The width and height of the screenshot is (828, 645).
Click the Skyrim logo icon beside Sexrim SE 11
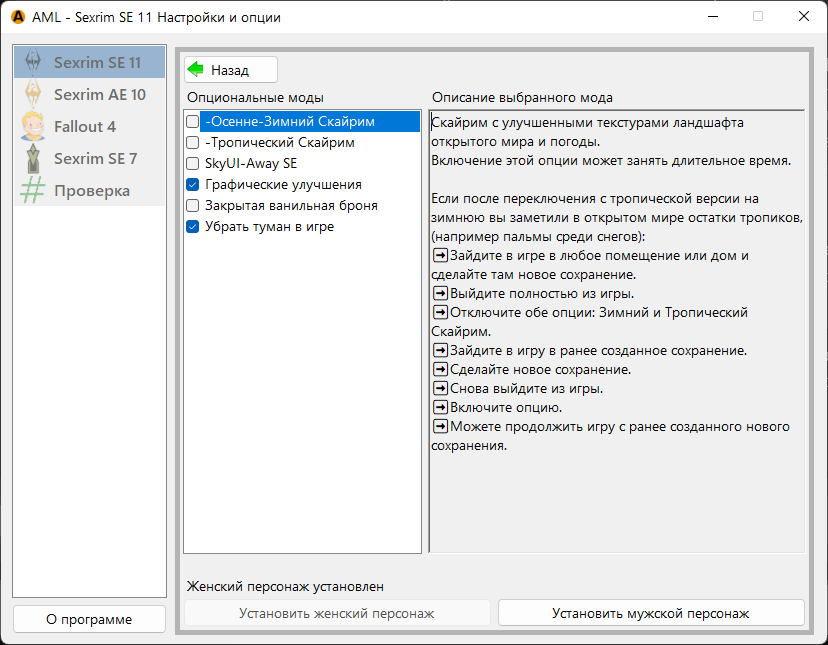[33, 62]
